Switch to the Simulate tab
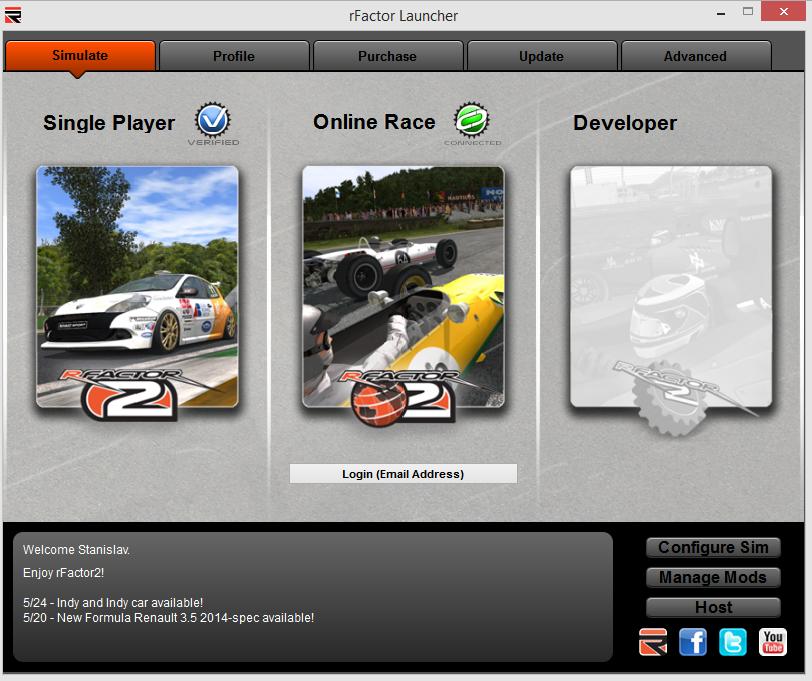 (x=80, y=56)
